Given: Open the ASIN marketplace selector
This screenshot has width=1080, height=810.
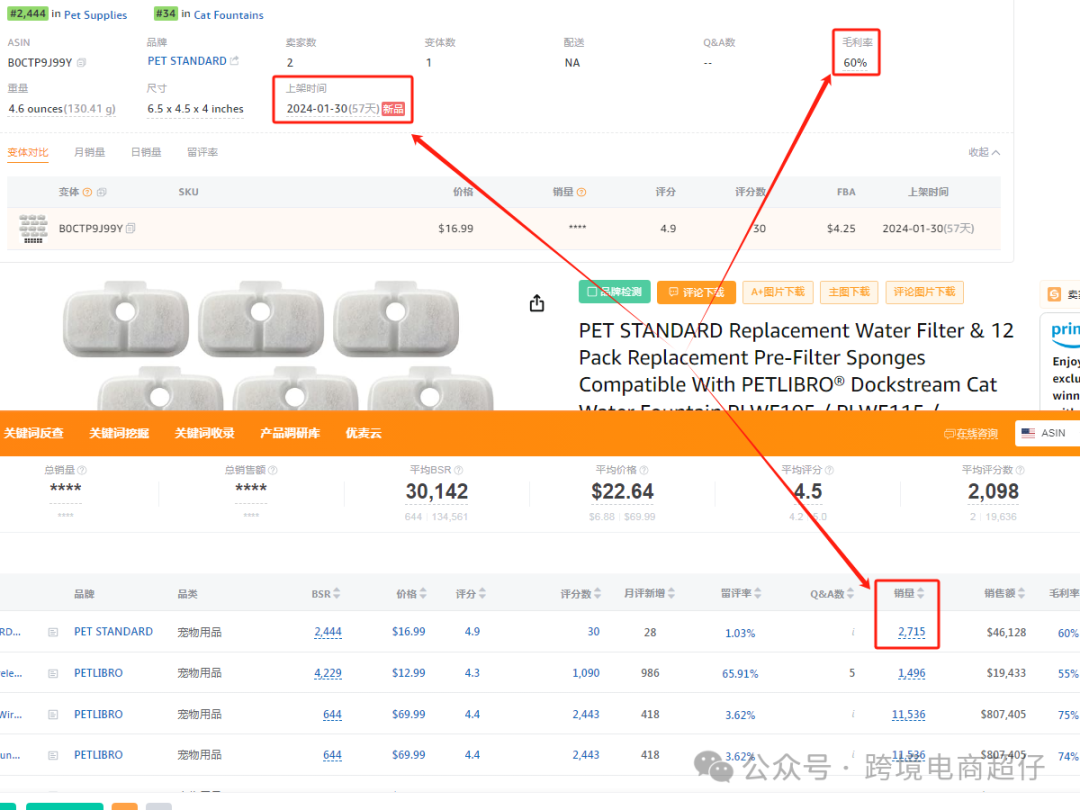Looking at the screenshot, I should click(1047, 433).
